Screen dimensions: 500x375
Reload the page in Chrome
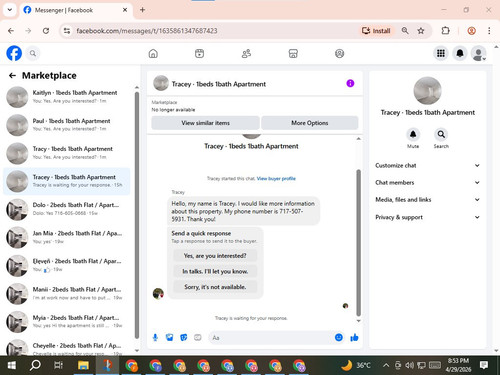[x=46, y=31]
